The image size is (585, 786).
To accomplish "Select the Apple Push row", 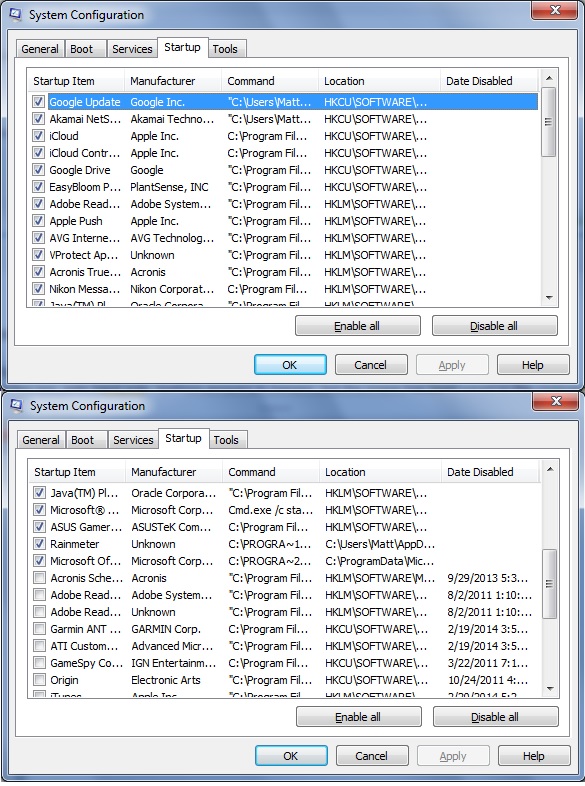I will (283, 221).
